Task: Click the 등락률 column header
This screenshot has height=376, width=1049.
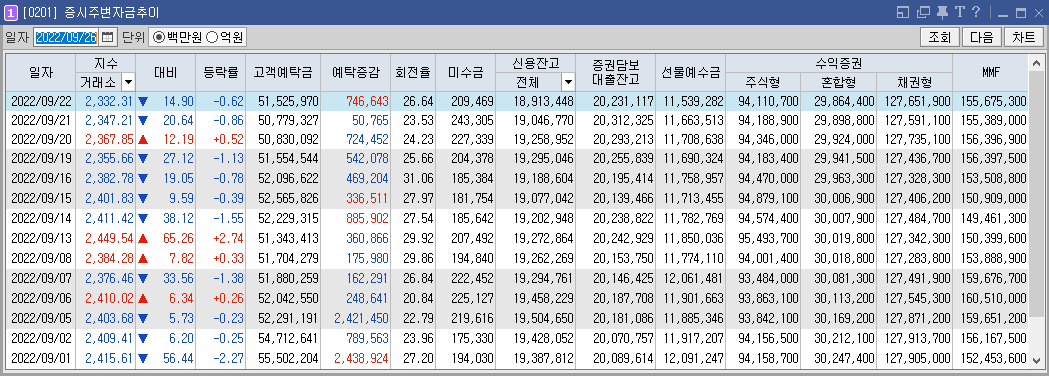Action: [220, 73]
